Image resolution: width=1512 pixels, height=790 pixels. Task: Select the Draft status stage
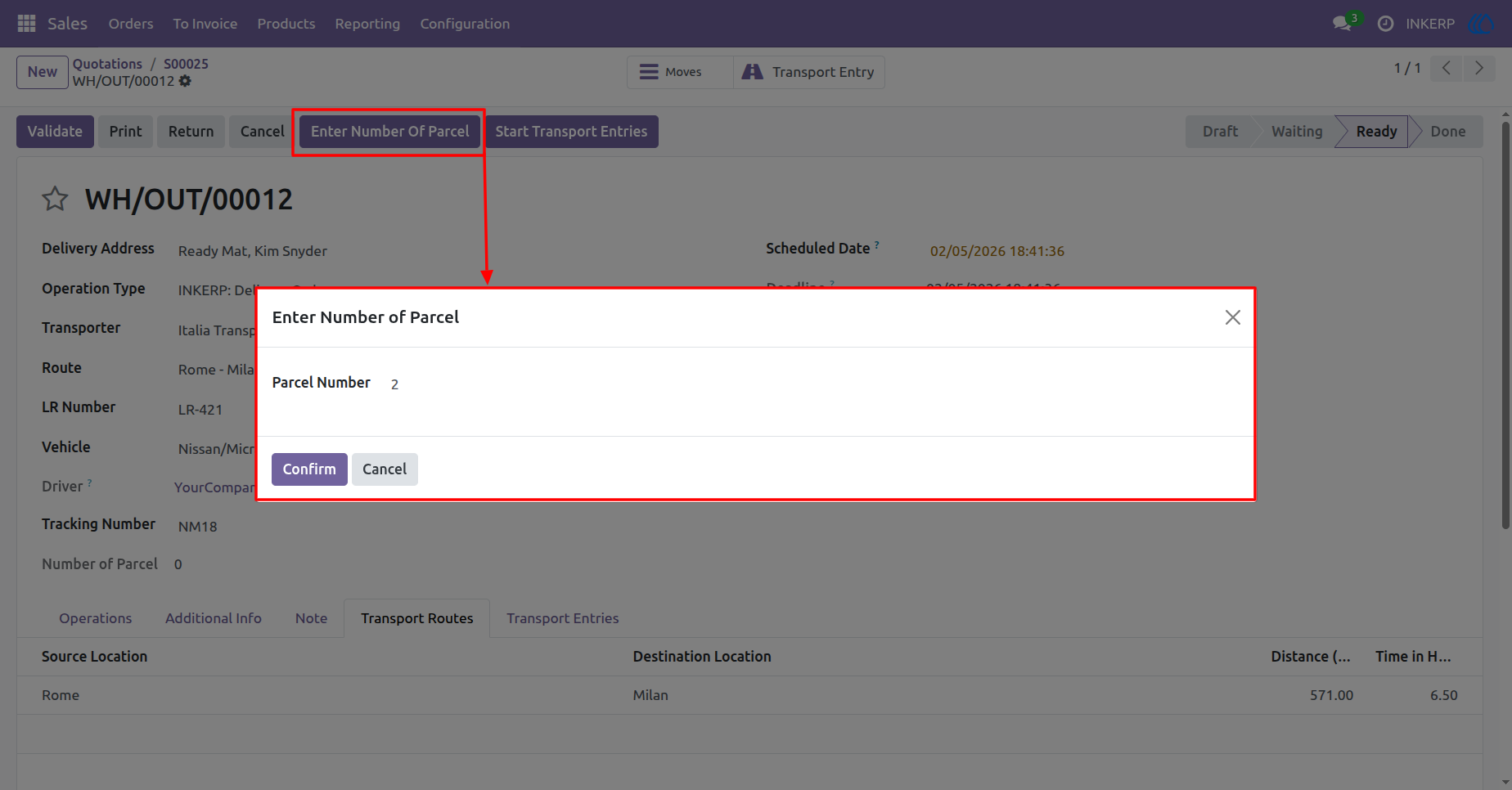click(x=1220, y=132)
